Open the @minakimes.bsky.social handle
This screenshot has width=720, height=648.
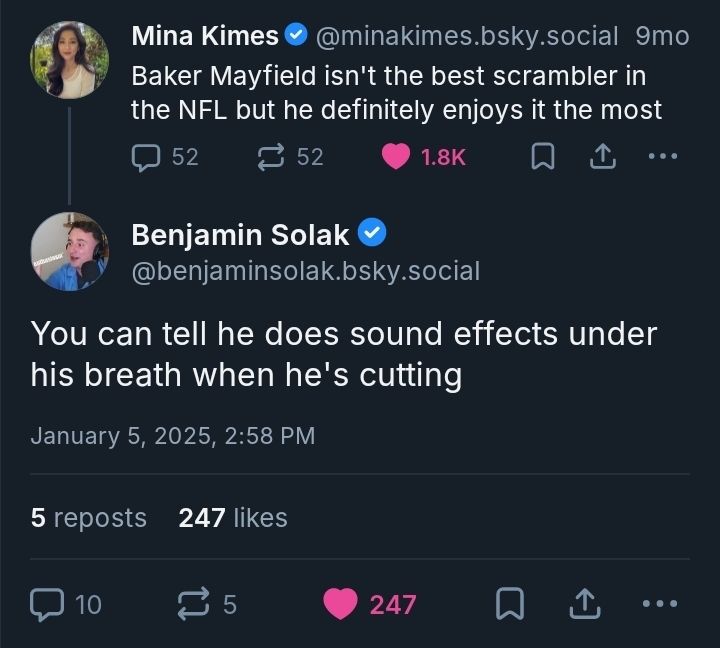click(467, 36)
